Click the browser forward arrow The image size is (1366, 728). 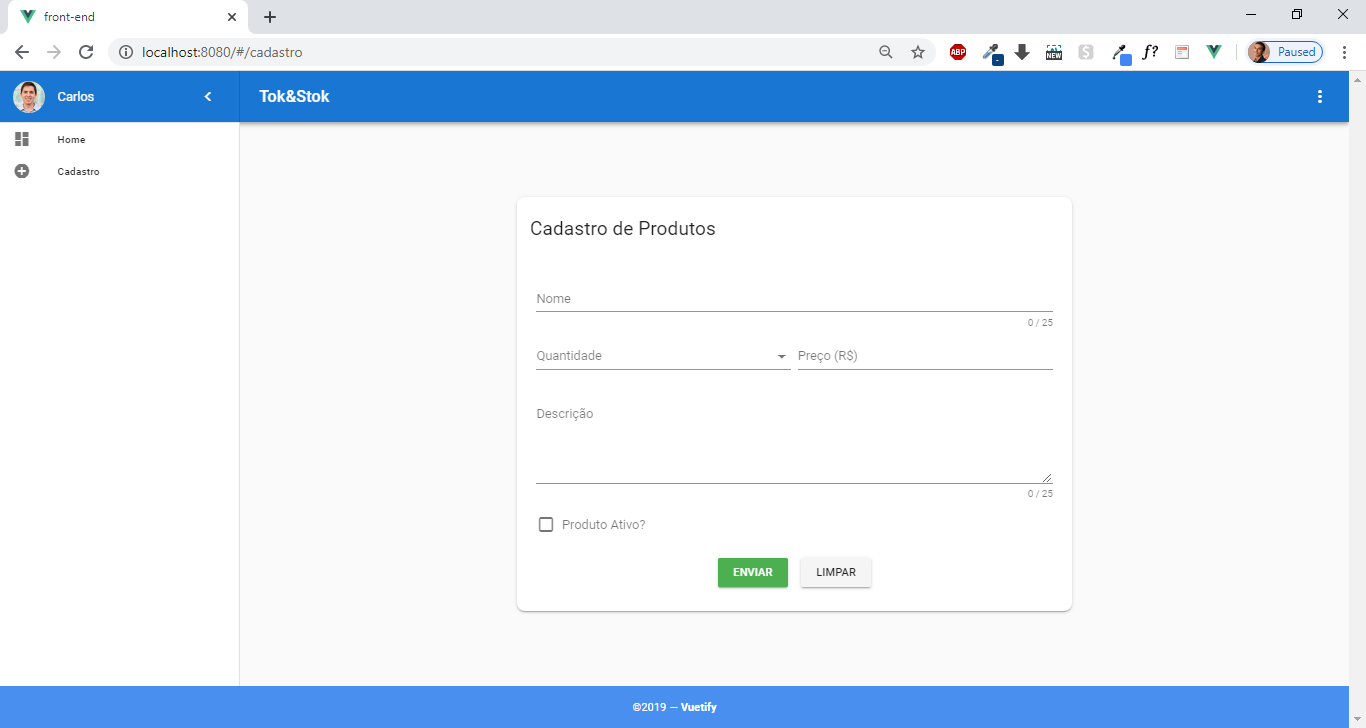[x=54, y=52]
